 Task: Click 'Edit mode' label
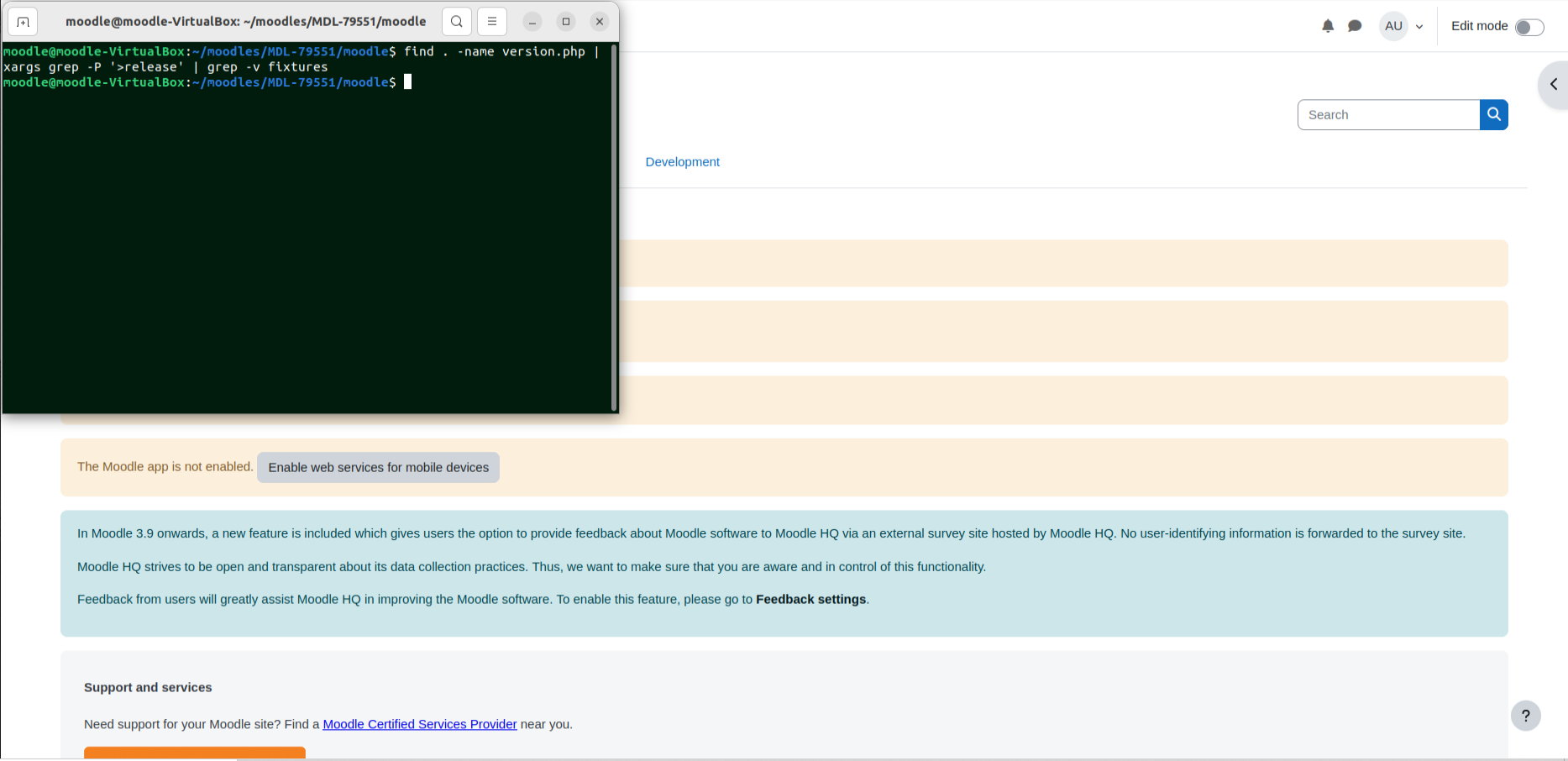tap(1479, 26)
